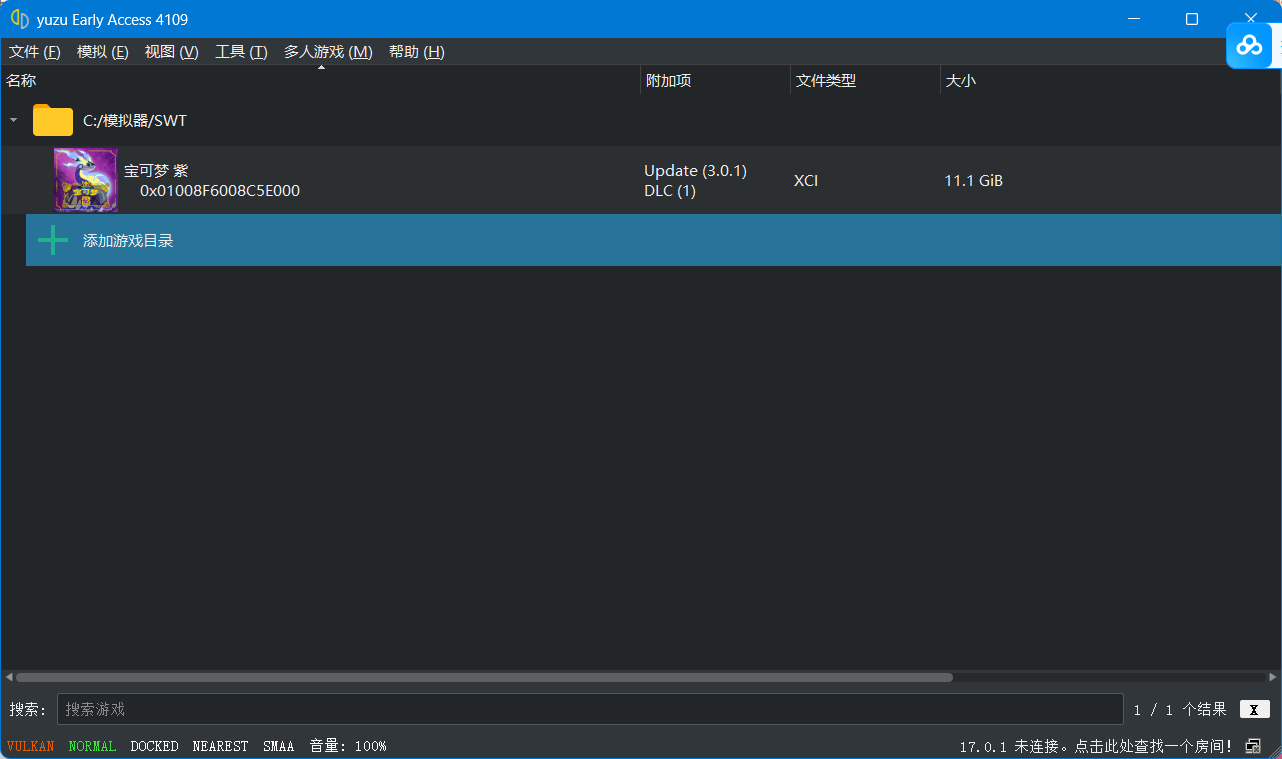
Task: Click the horizontal scrollbar thumb
Action: coord(484,677)
